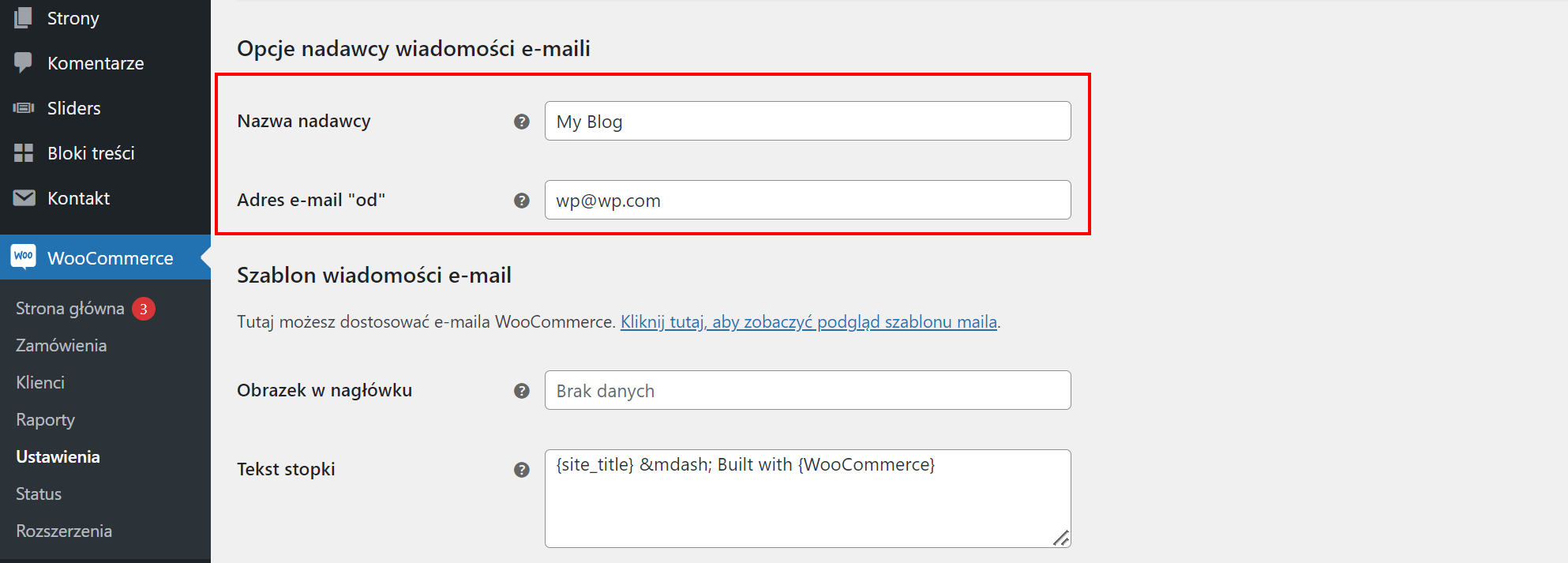Viewport: 1568px width, 563px height.
Task: Click help icon next to Nazwa nadawcy
Action: point(522,122)
